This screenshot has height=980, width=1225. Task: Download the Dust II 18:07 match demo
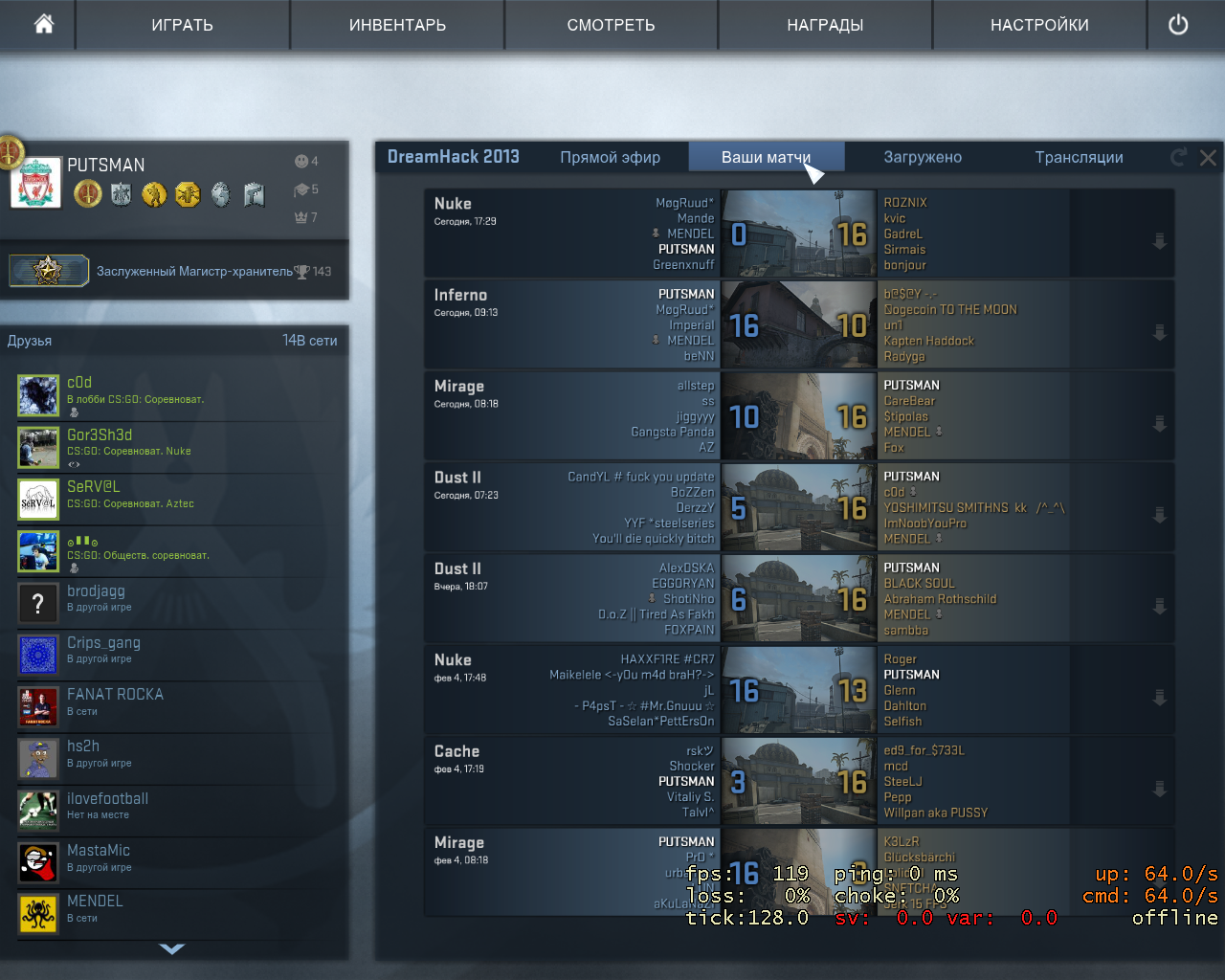tap(1160, 606)
